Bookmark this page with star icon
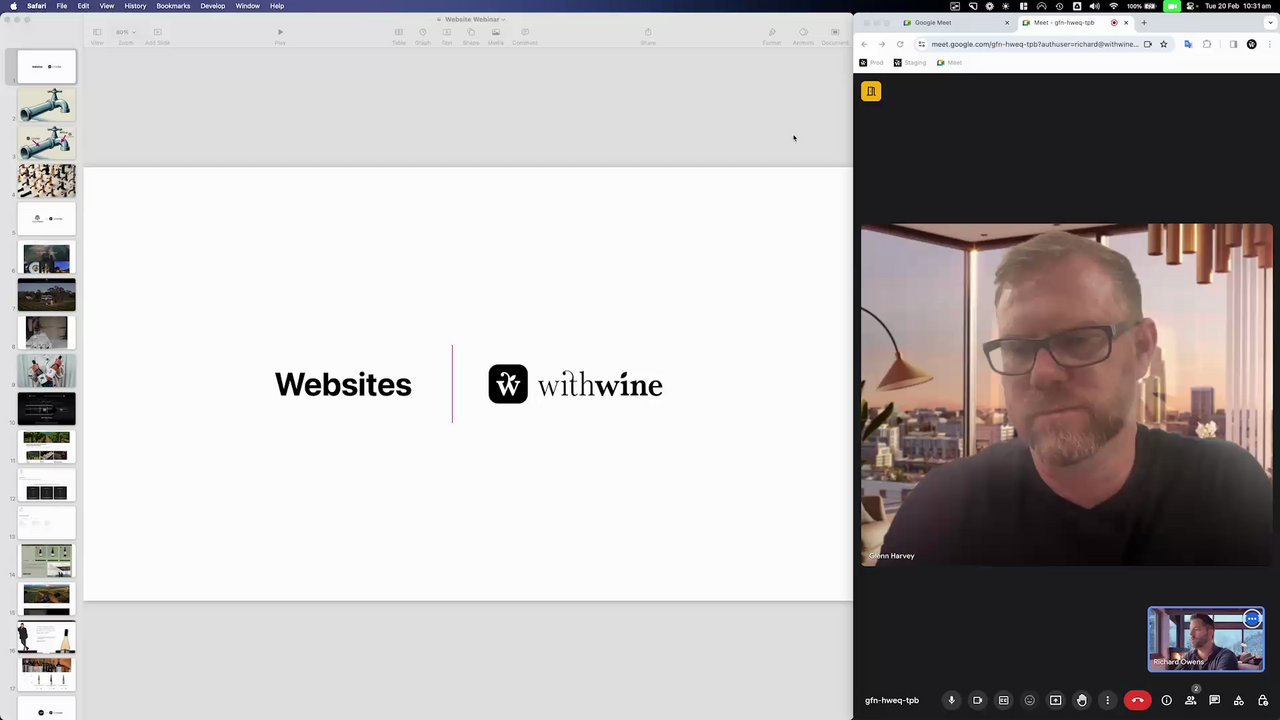Screen dimensions: 1280x720 tap(1163, 44)
